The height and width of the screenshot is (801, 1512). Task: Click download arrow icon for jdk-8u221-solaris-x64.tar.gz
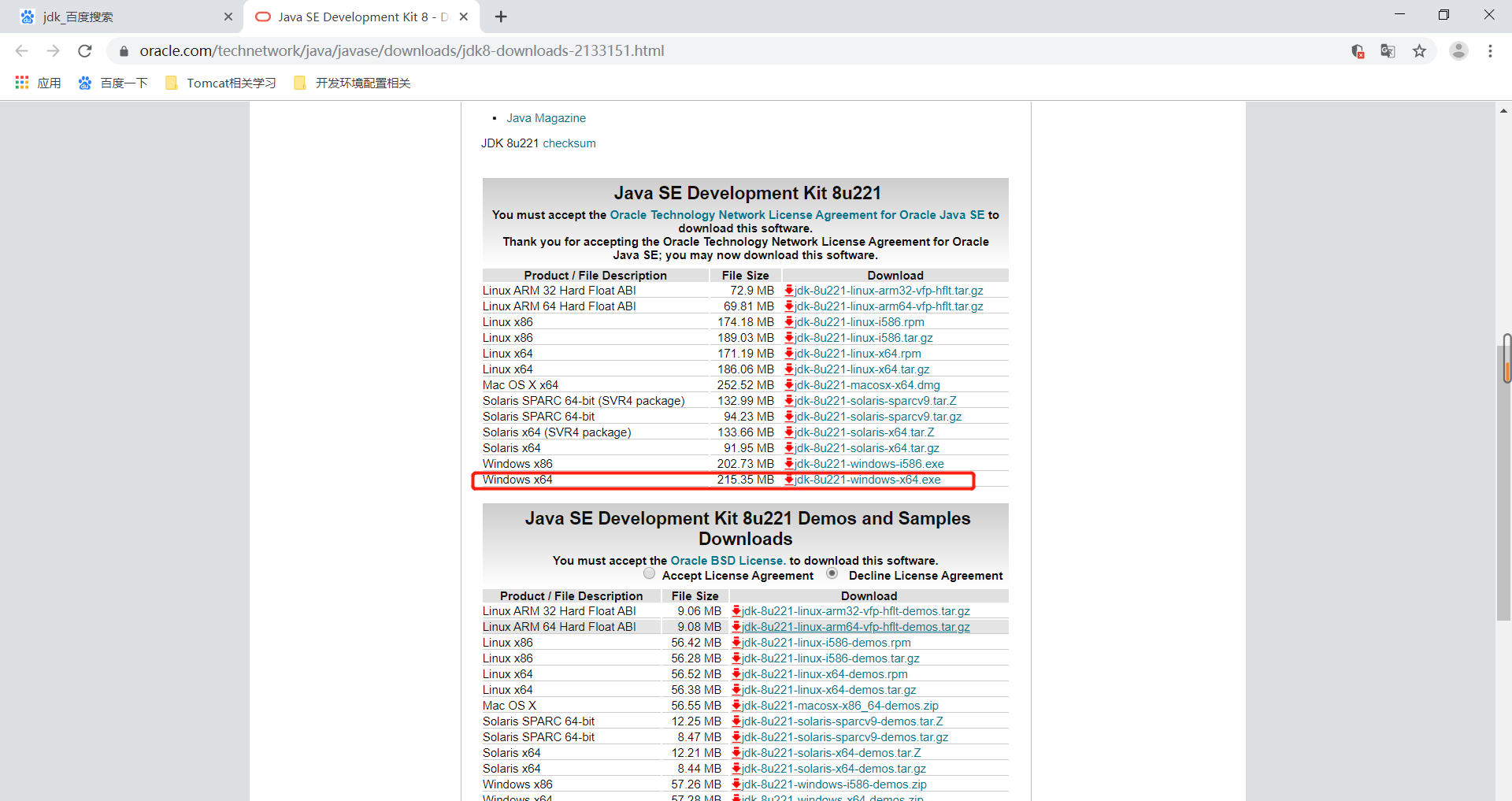789,448
